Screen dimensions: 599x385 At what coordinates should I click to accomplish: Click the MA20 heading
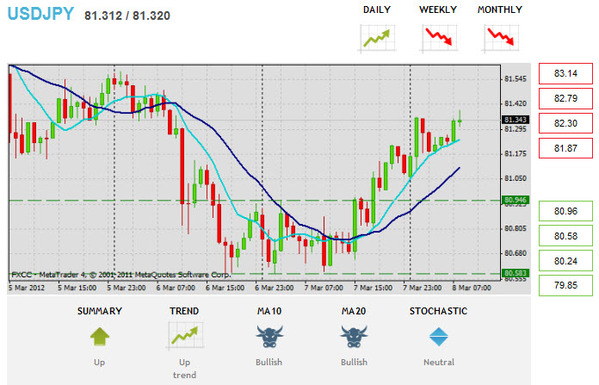point(354,311)
